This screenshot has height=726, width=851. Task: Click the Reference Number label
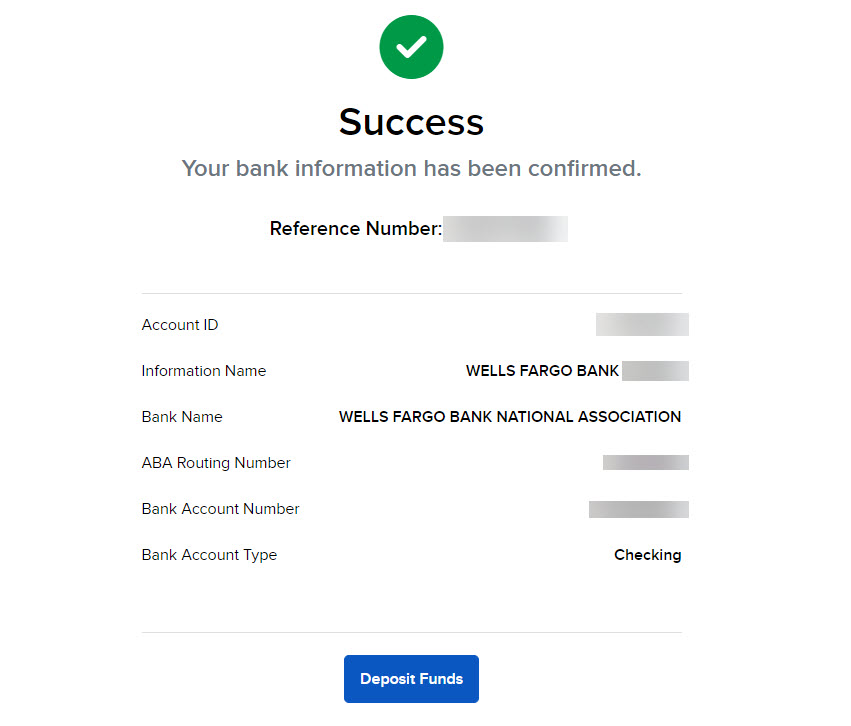point(355,228)
